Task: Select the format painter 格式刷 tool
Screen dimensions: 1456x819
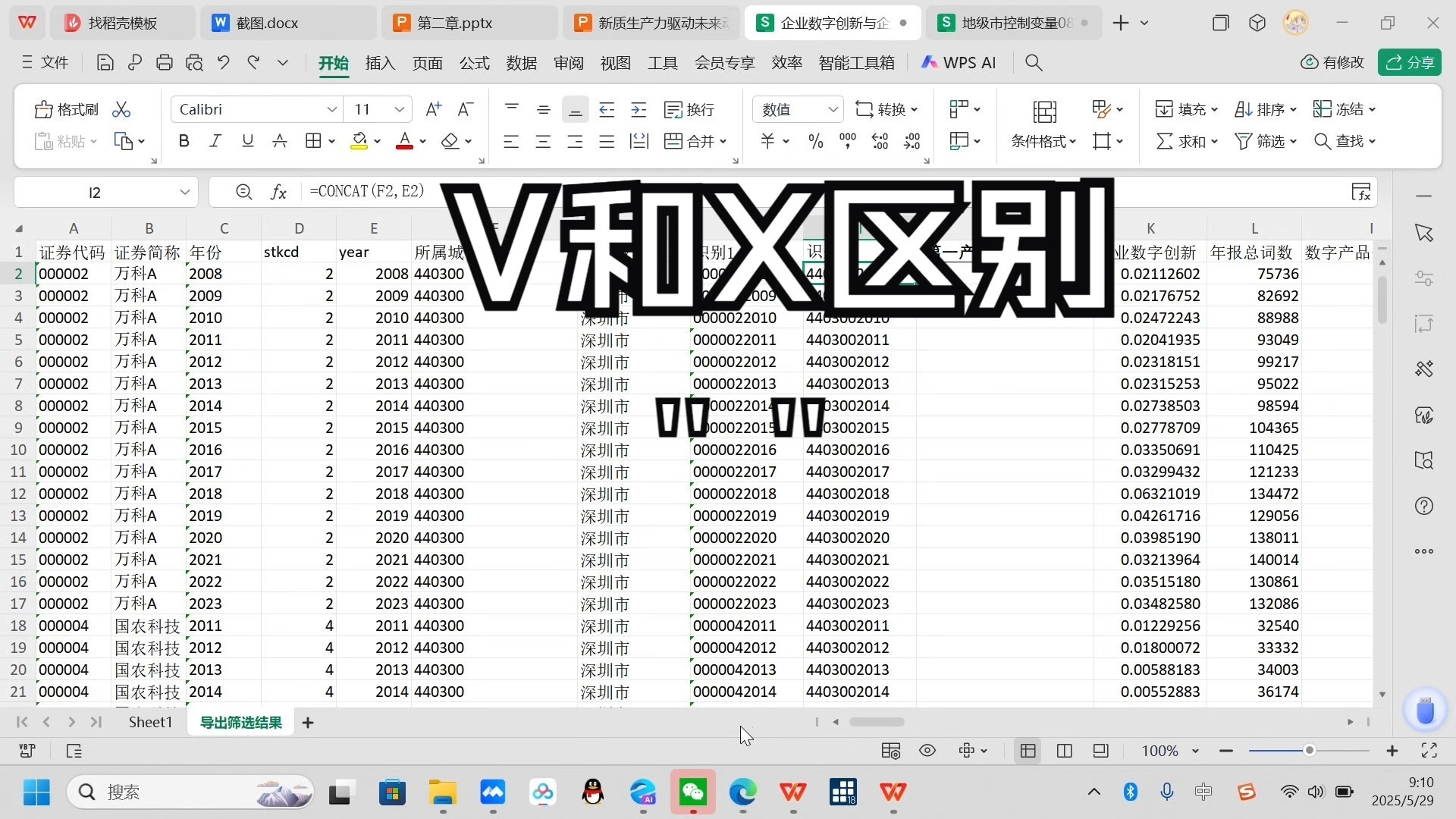Action: click(x=66, y=109)
